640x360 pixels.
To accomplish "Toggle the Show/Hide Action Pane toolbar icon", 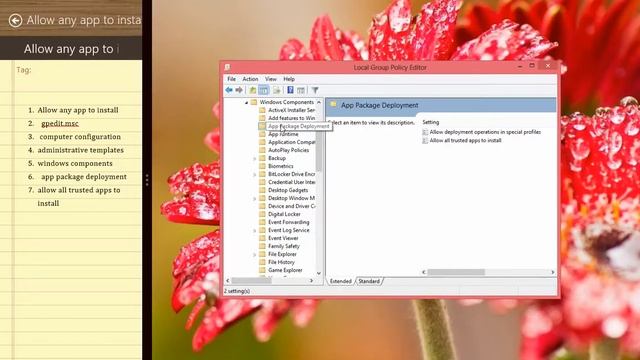I will coord(301,90).
